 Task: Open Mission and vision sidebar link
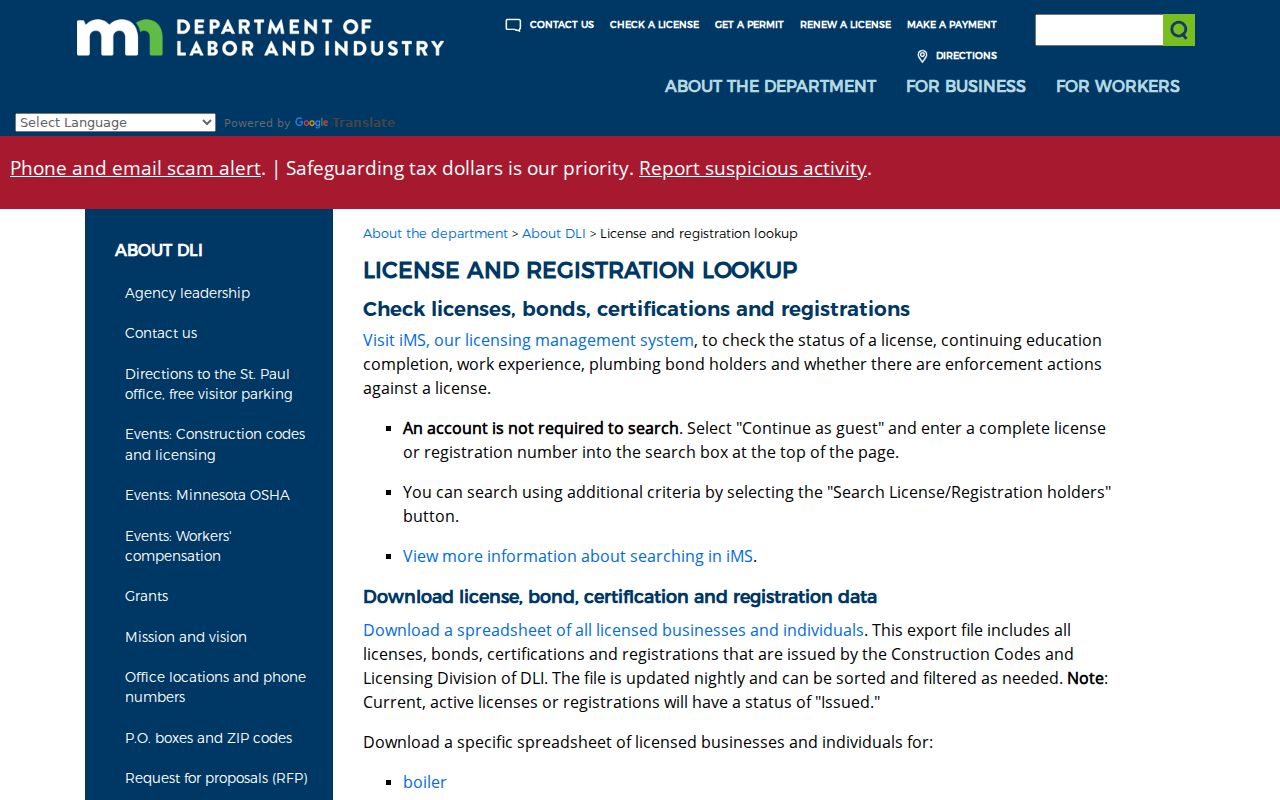186,637
